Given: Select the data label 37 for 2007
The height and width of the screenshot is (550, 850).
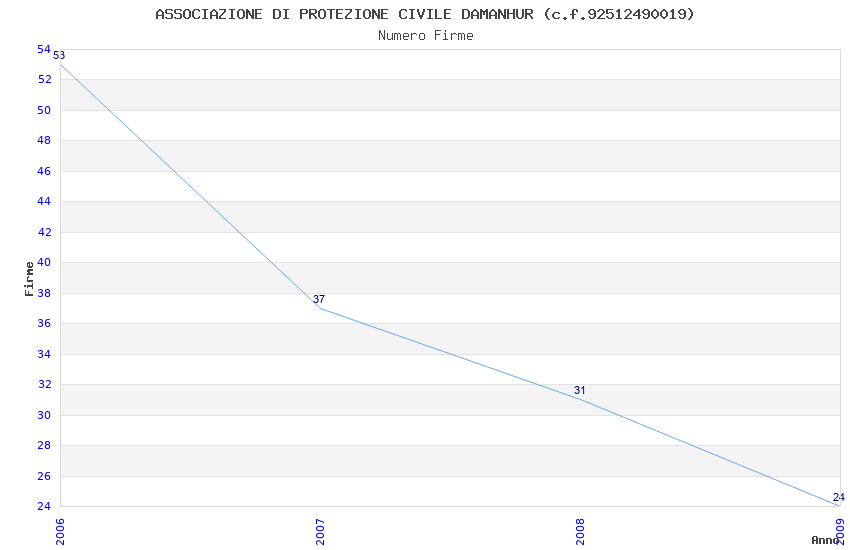Looking at the screenshot, I should coord(319,299).
